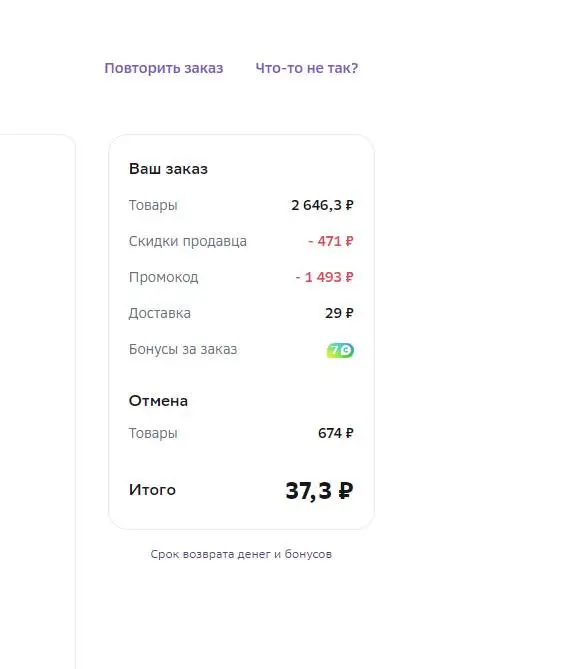Image resolution: width=578 pixels, height=669 pixels.
Task: Click the Бонусы за заказ label
Action: point(183,349)
